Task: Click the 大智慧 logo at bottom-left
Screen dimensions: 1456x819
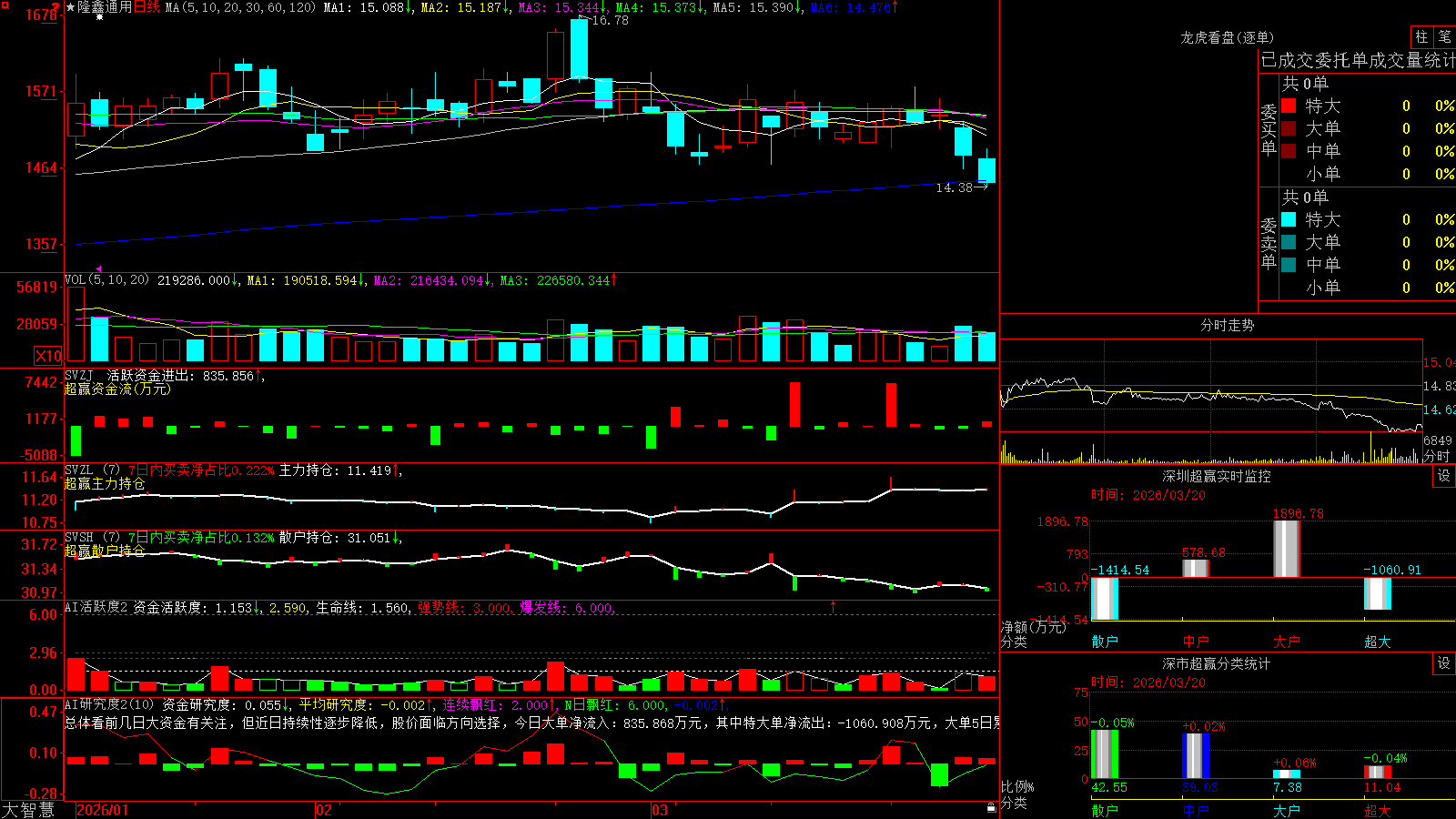Action: (x=28, y=810)
